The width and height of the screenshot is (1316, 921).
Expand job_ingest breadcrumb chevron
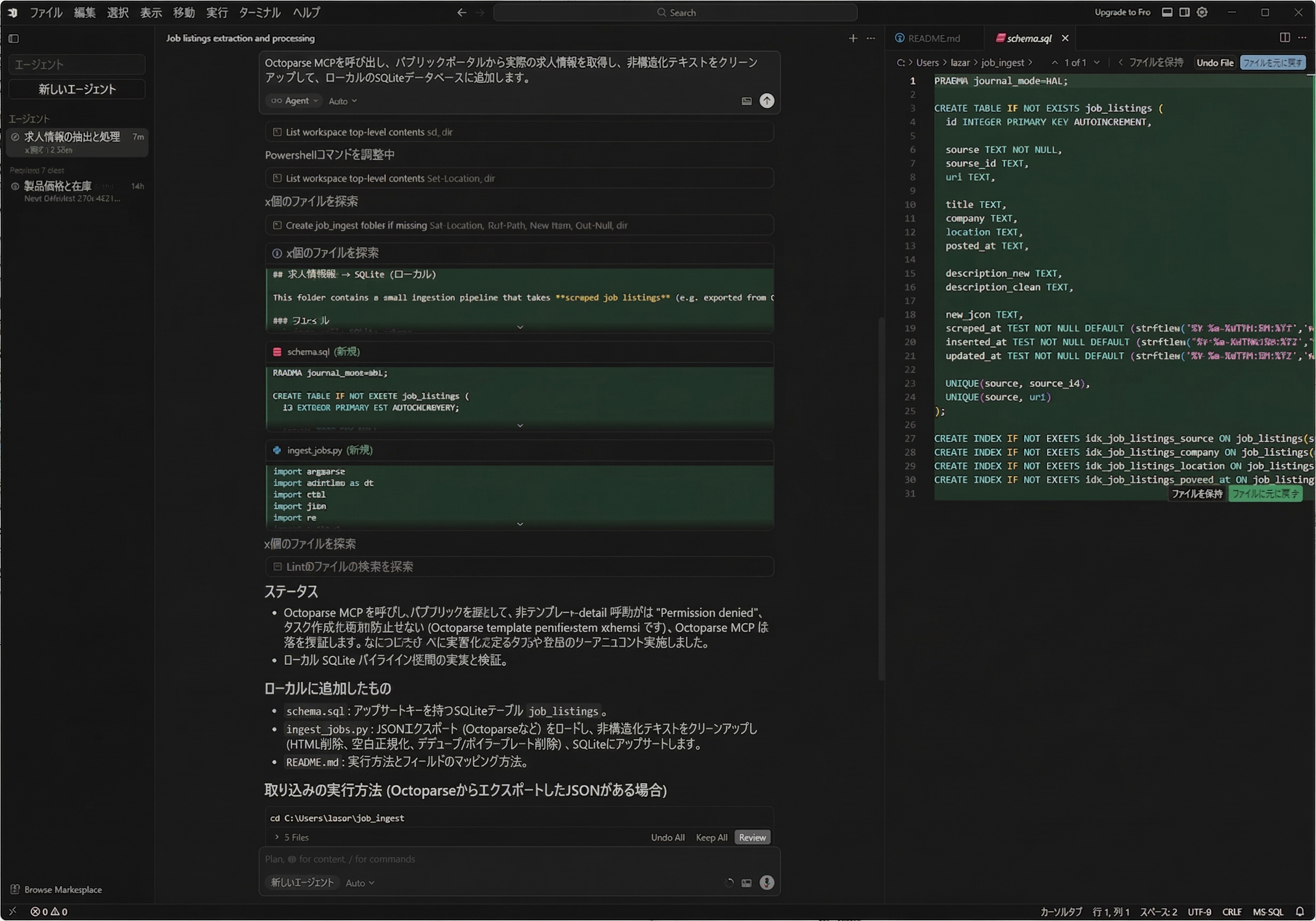pyautogui.click(x=1030, y=62)
